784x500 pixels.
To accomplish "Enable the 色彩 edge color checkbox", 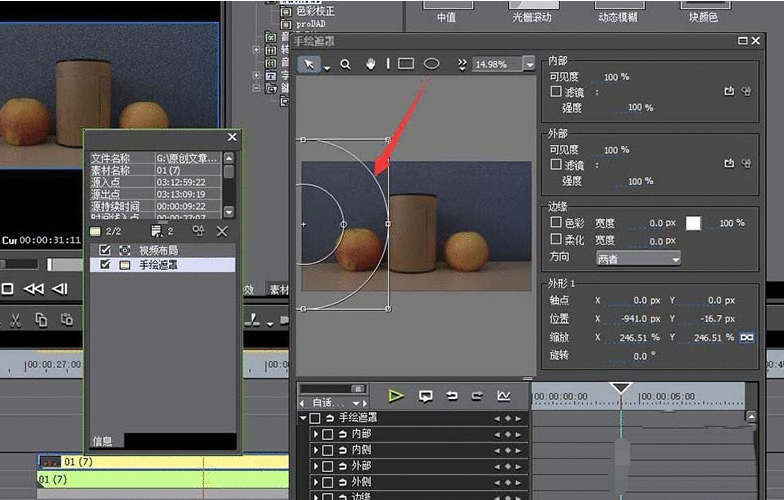I will [556, 223].
